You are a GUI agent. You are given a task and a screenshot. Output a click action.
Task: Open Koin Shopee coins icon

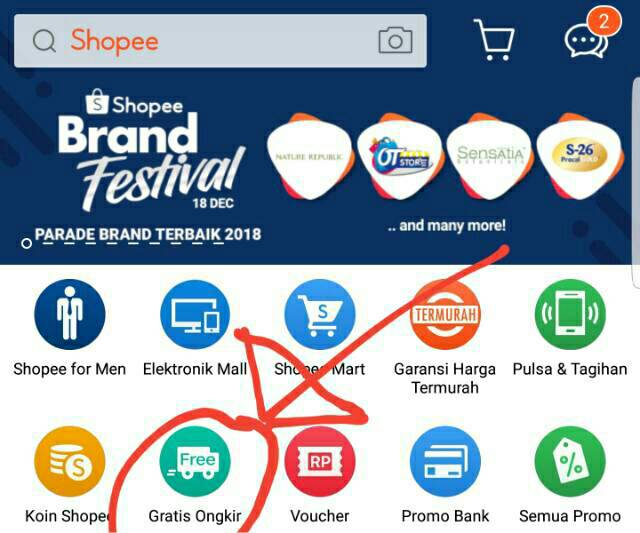70,462
